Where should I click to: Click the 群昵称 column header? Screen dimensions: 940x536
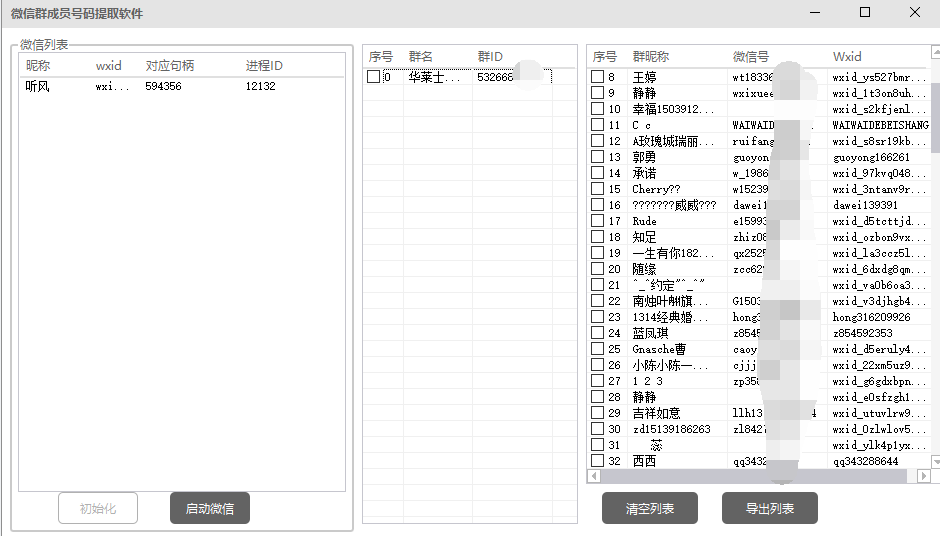pyautogui.click(x=650, y=56)
